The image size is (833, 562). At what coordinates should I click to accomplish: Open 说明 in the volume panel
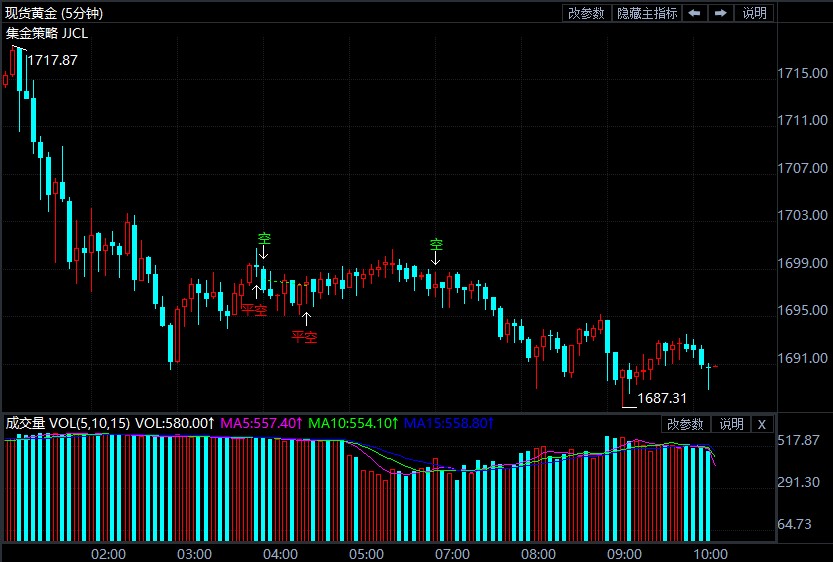click(x=731, y=424)
